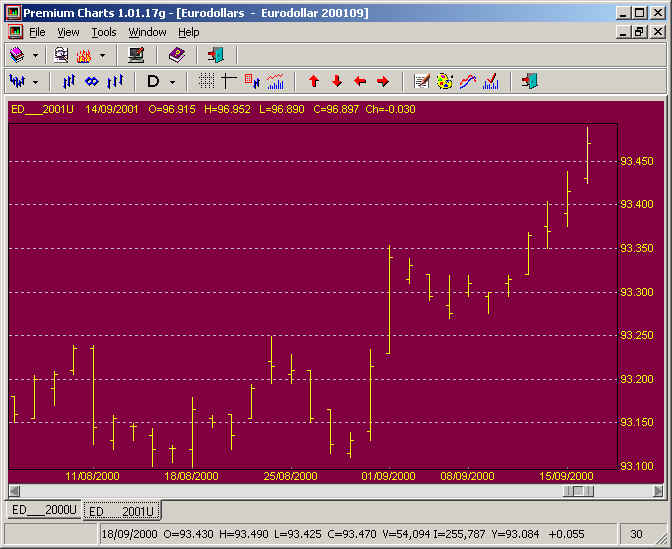The image size is (672, 549).
Task: Click the exit door icon in top toolbar
Action: point(216,55)
